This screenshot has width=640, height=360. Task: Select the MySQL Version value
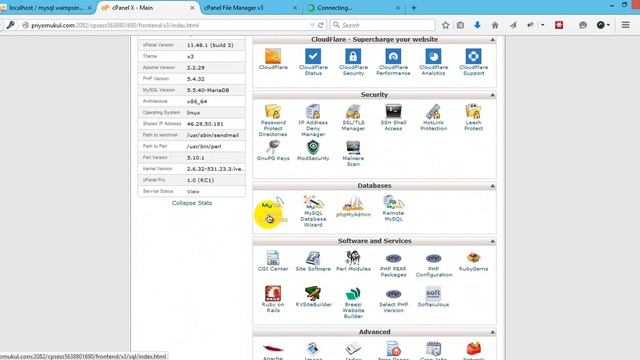(x=208, y=90)
